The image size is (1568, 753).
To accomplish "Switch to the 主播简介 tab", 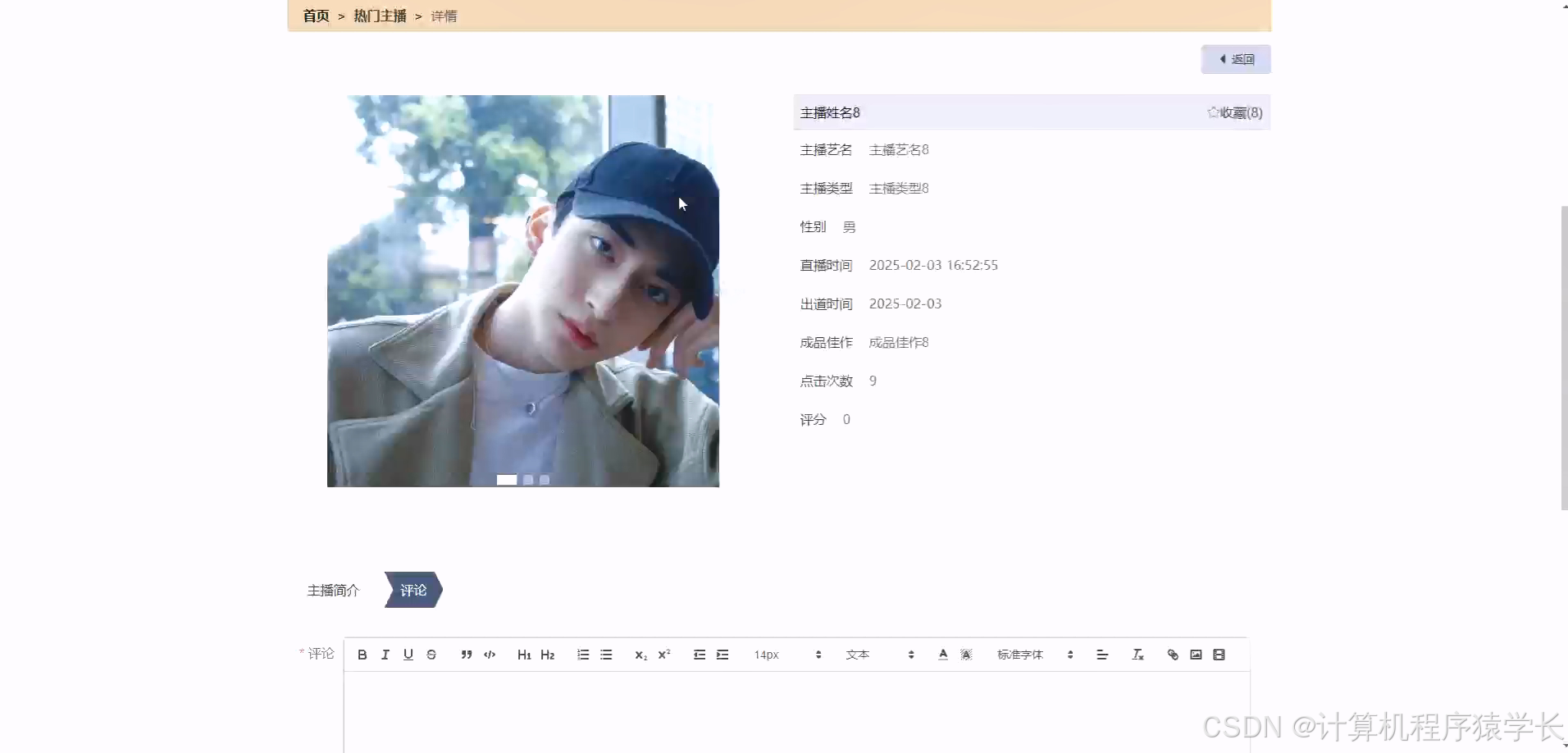I will [x=333, y=590].
